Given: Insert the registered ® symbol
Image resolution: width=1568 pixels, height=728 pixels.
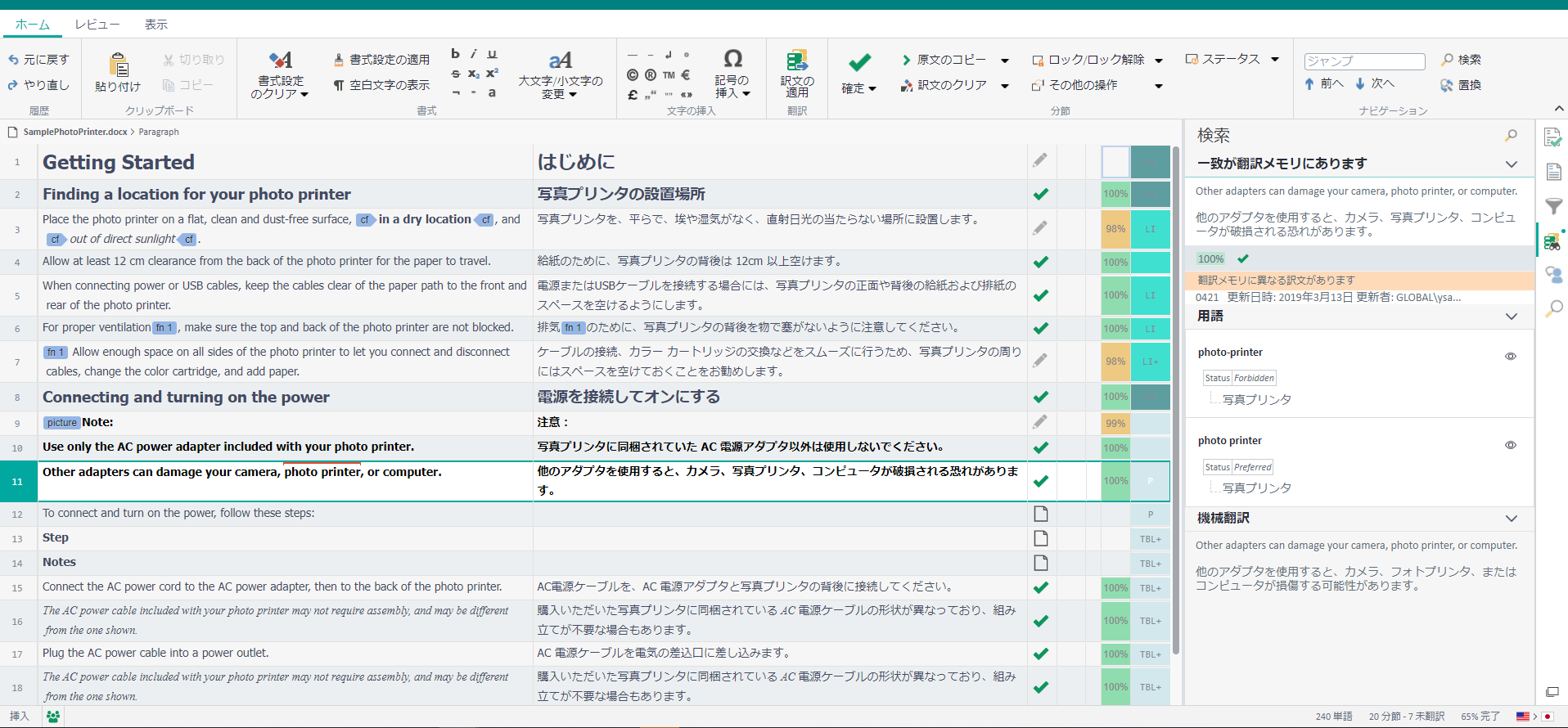Looking at the screenshot, I should coord(651,74).
